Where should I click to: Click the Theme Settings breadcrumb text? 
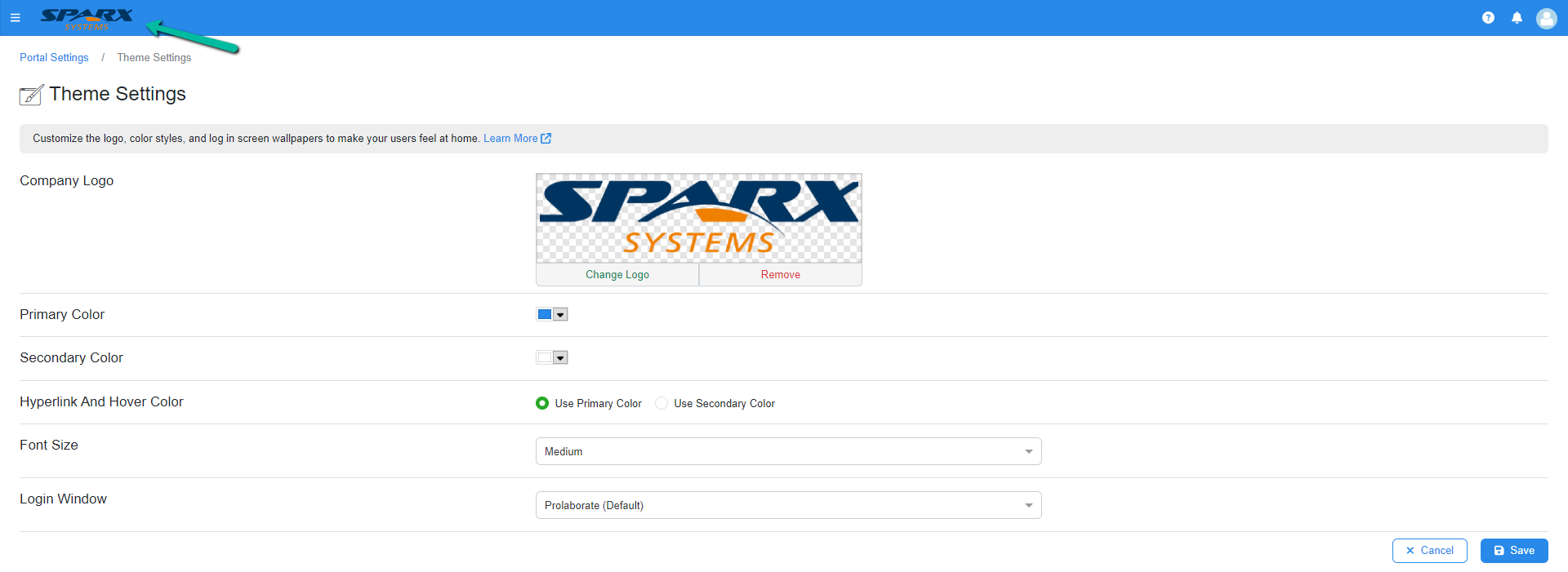pos(154,58)
